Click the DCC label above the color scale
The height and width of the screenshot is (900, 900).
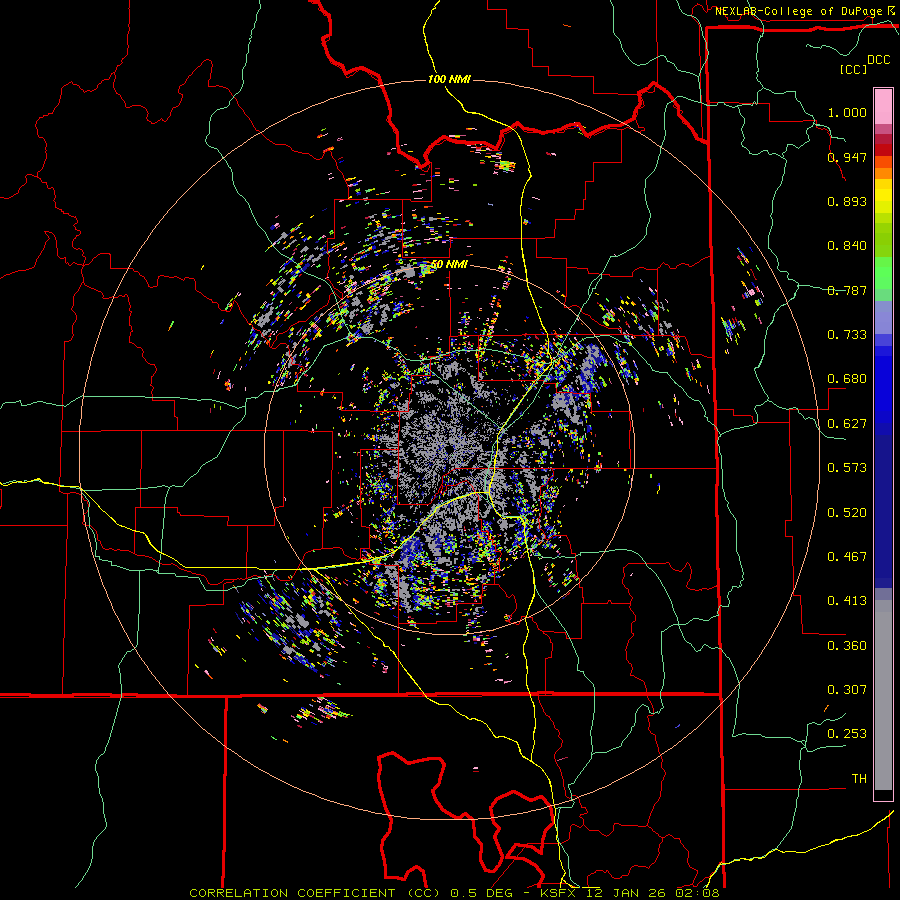pyautogui.click(x=879, y=59)
